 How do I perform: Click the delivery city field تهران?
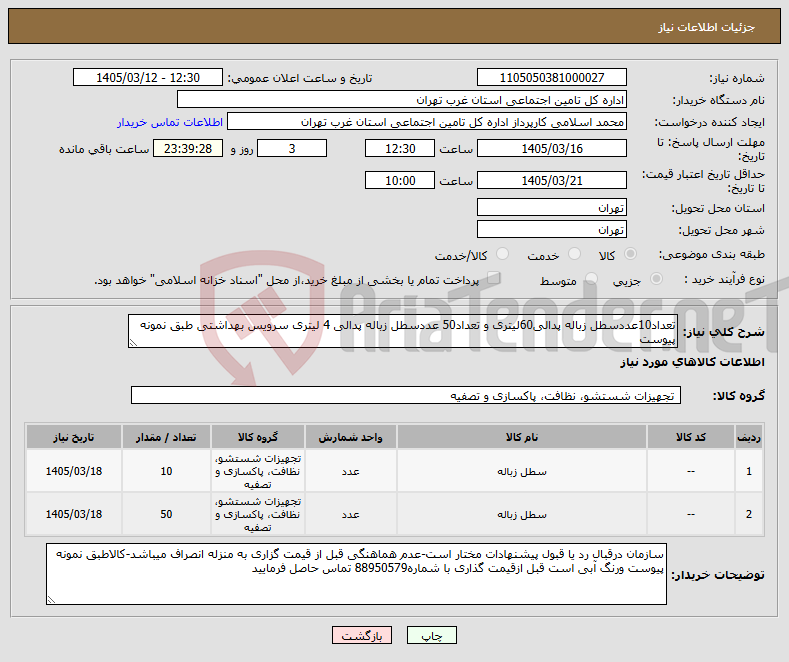[x=551, y=229]
